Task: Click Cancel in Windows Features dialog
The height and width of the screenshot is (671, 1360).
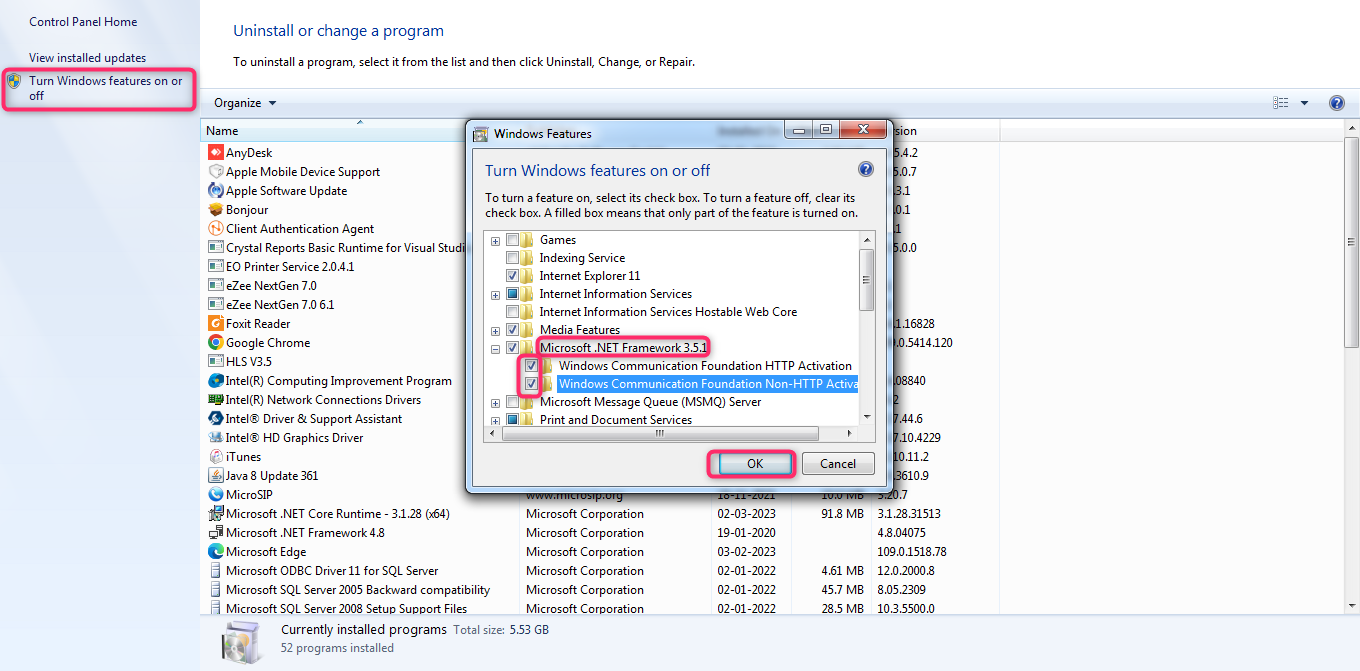Action: pyautogui.click(x=838, y=464)
